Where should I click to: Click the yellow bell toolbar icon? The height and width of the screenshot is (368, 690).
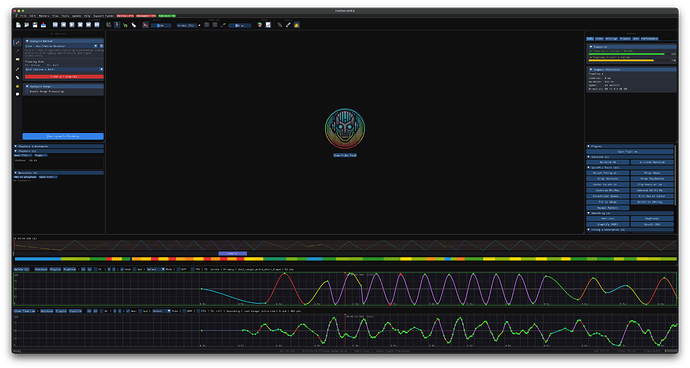[297, 25]
